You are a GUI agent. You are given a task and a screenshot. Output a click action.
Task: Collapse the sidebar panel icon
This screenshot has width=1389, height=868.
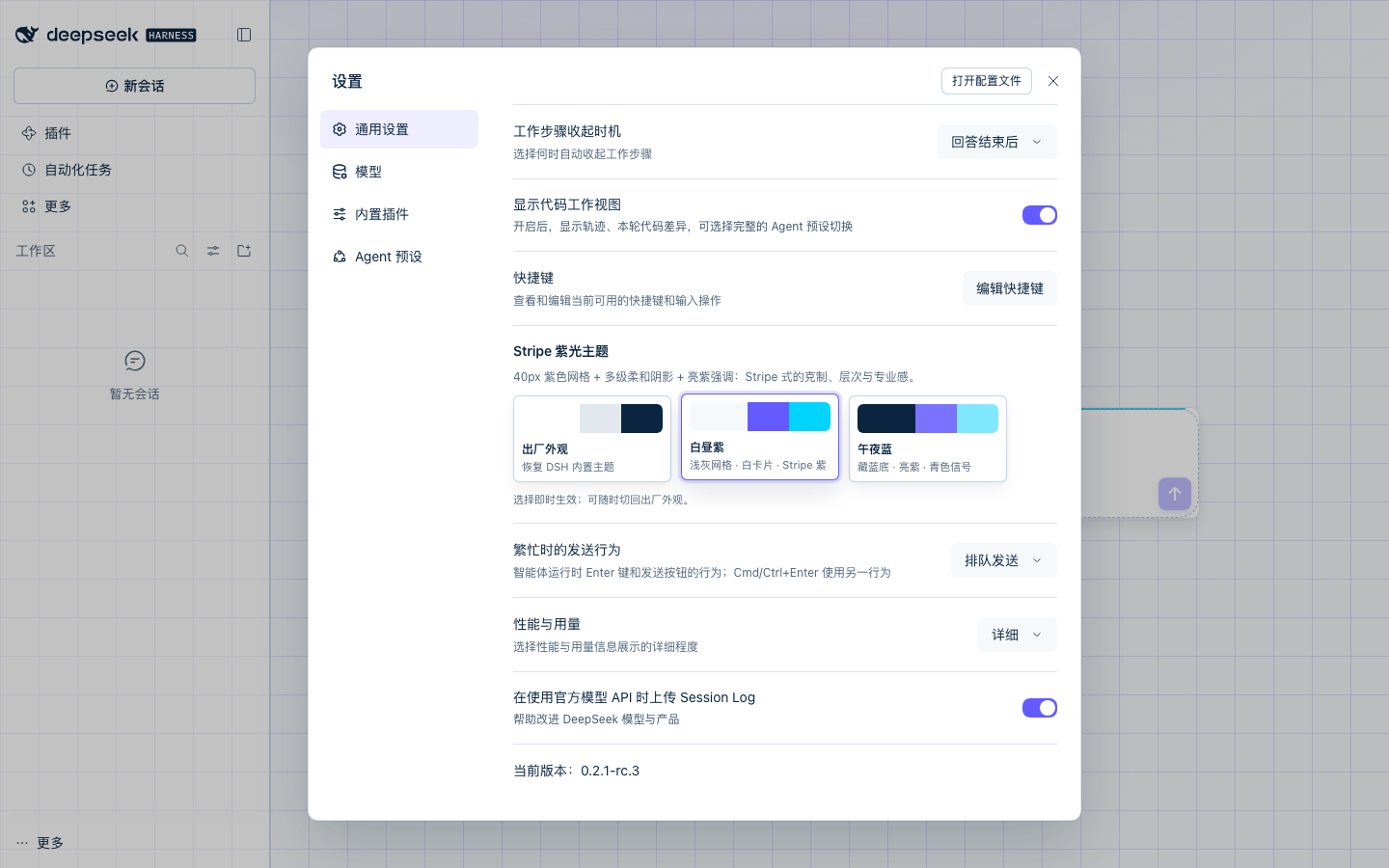[244, 35]
